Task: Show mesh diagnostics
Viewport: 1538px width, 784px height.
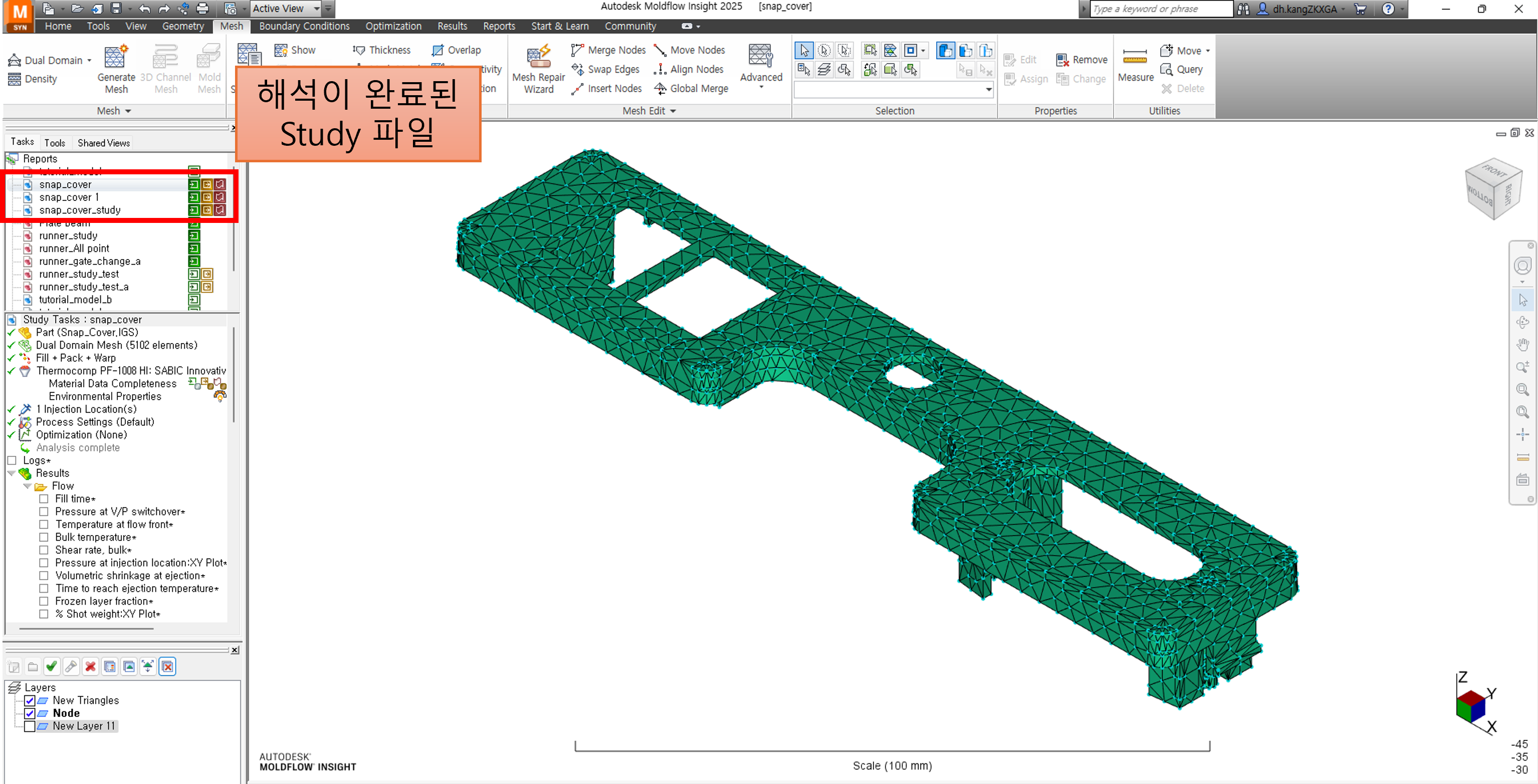Action: (295, 50)
